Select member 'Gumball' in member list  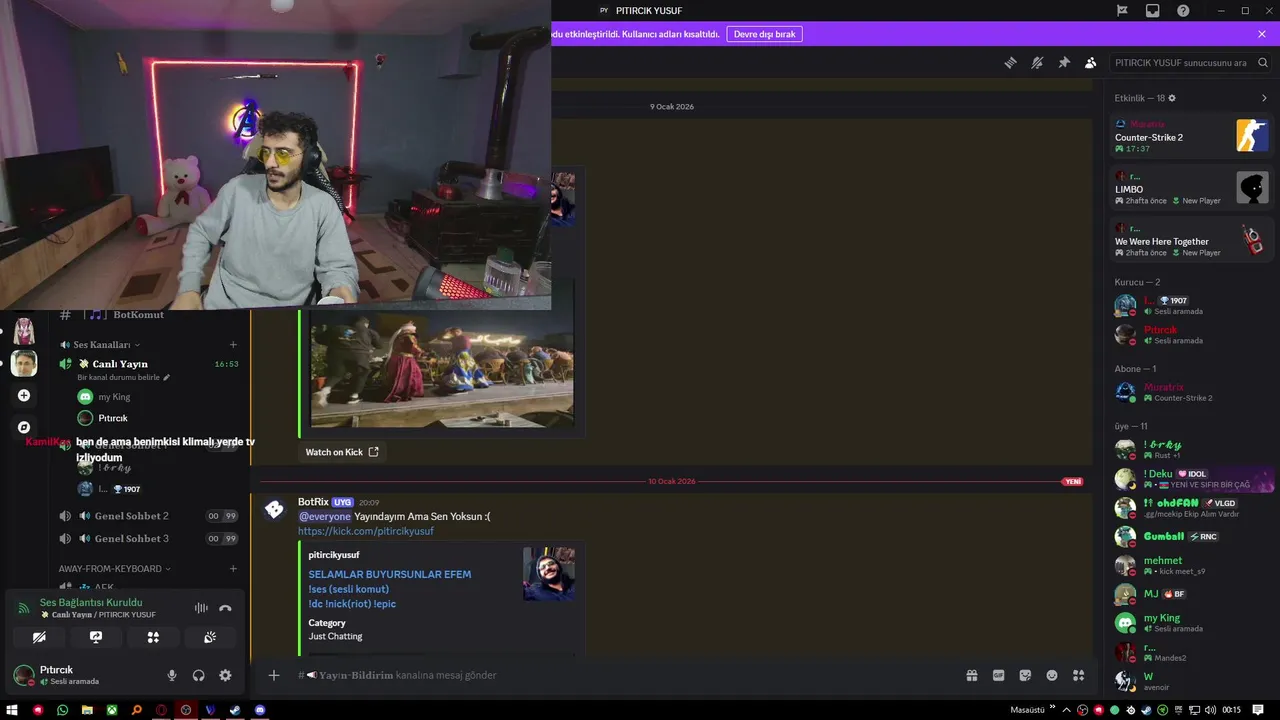pos(1192,536)
